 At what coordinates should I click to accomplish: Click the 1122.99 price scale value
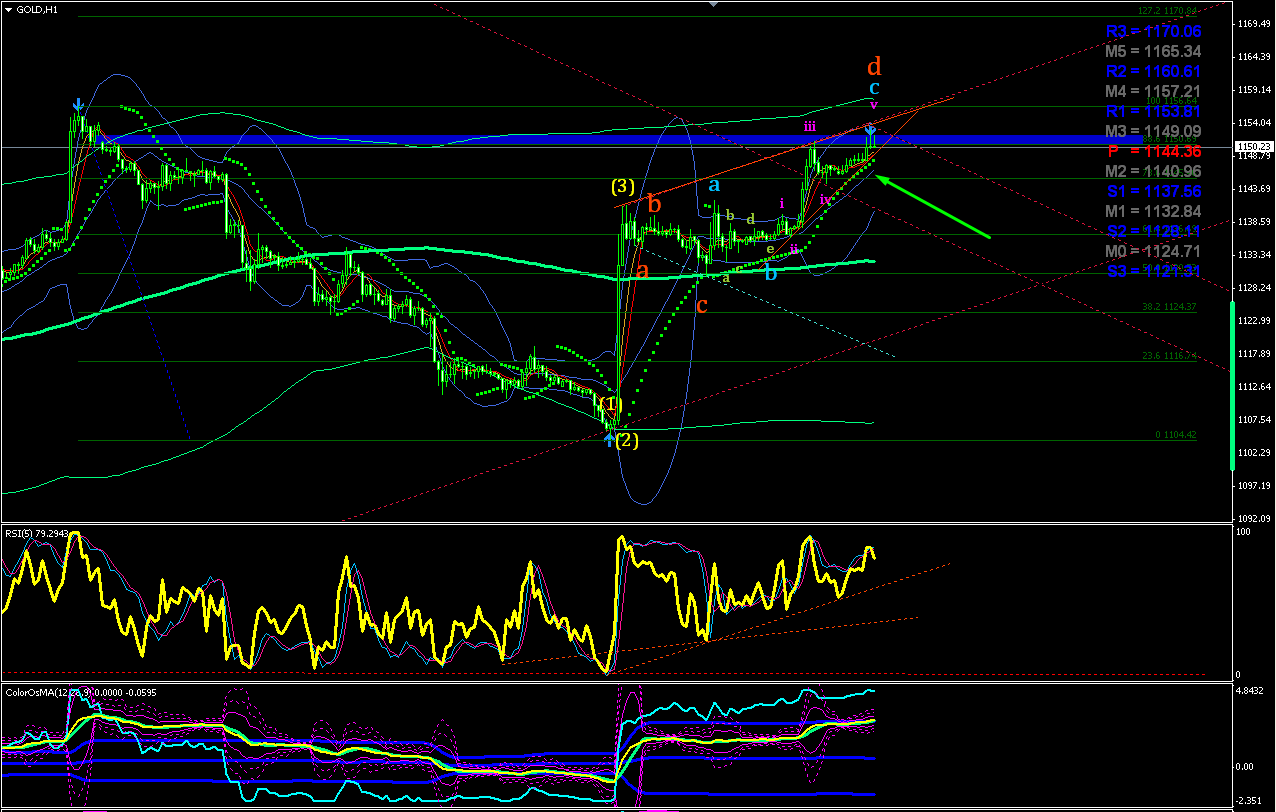click(1253, 320)
